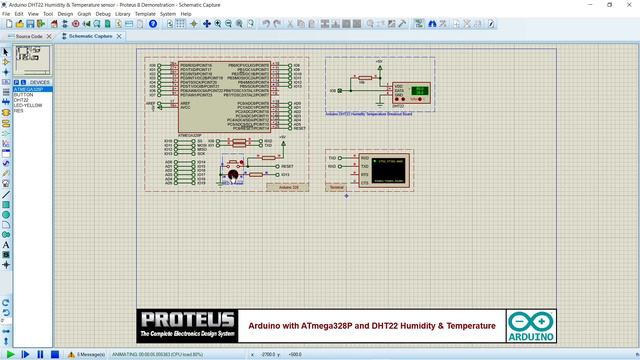Open the Template menu
The height and width of the screenshot is (360, 640).
click(x=145, y=14)
